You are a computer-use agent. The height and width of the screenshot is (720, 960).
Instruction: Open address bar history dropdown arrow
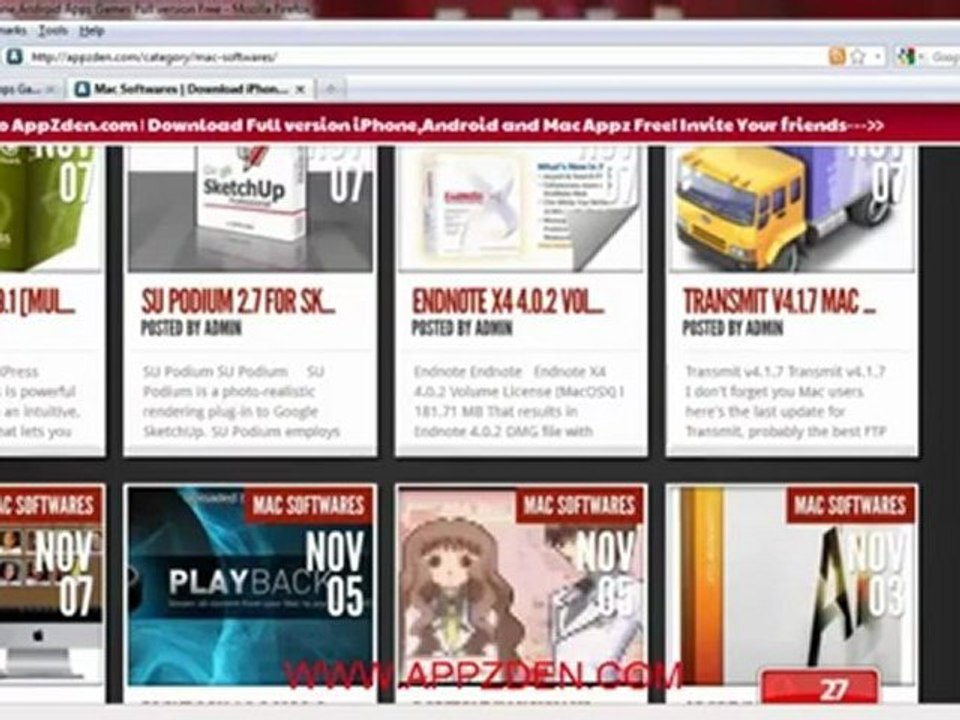[x=878, y=57]
